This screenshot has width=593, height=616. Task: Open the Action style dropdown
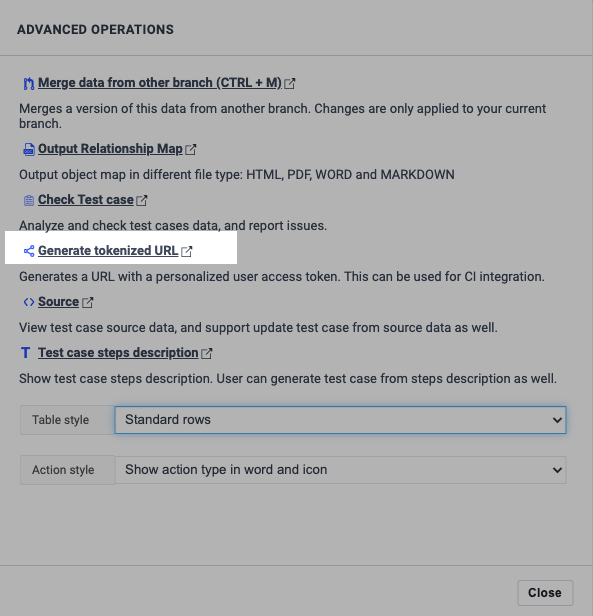coord(340,470)
